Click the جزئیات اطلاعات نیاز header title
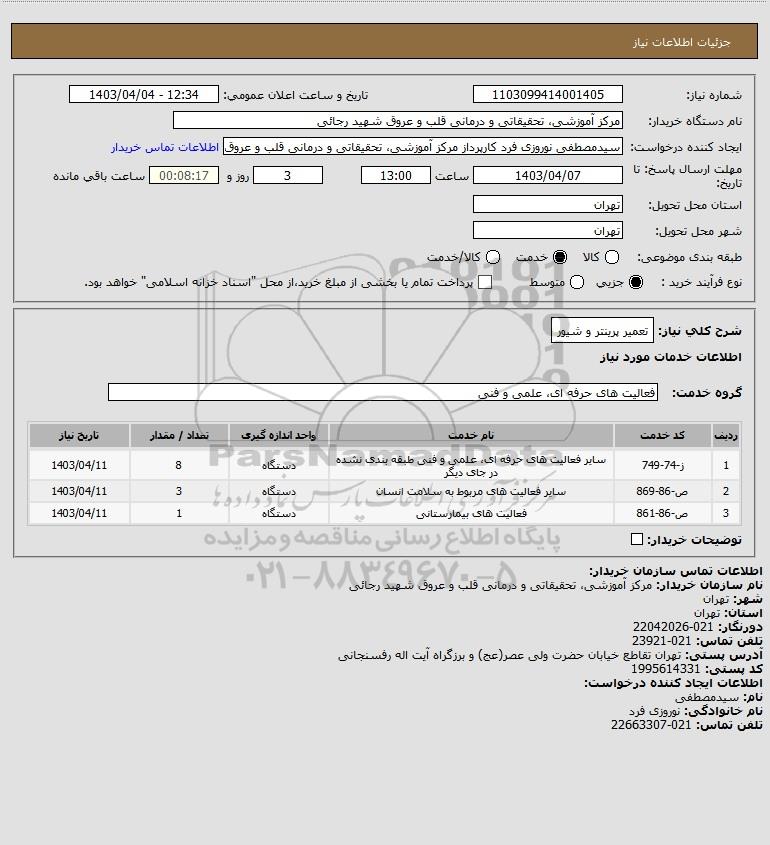This screenshot has width=770, height=845. click(x=682, y=42)
